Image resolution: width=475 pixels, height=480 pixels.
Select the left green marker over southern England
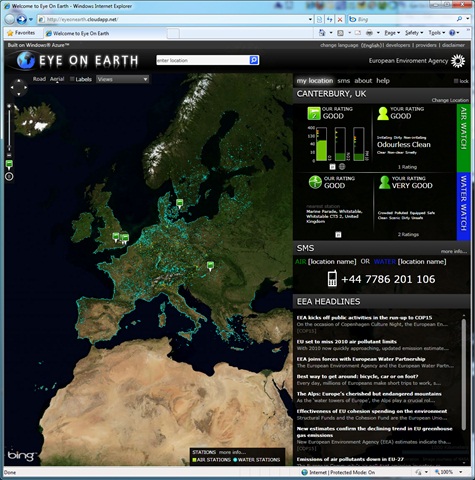(x=116, y=237)
